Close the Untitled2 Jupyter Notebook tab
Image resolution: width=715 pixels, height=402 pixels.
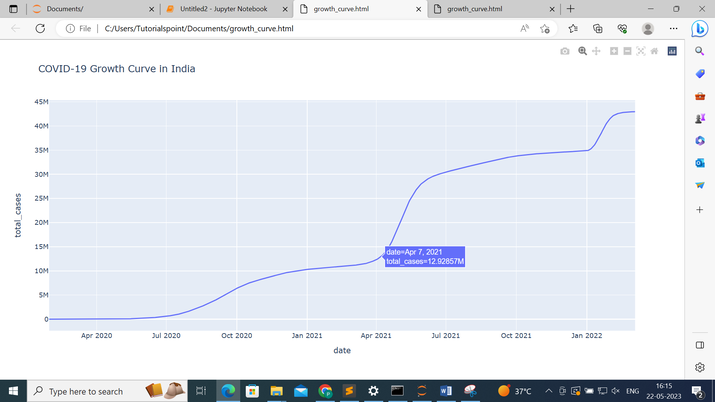[285, 9]
